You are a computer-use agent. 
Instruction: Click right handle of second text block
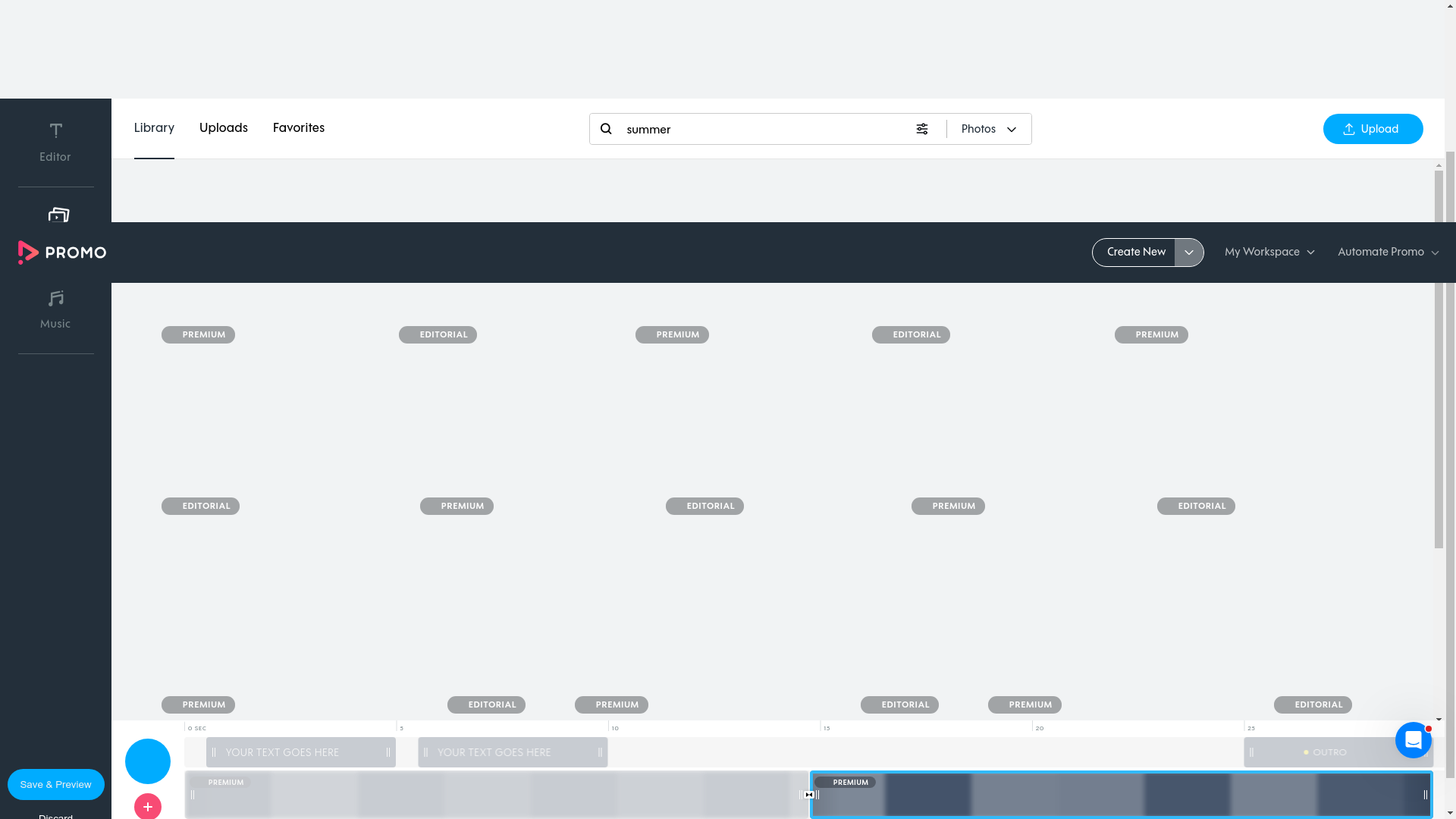pyautogui.click(x=600, y=752)
